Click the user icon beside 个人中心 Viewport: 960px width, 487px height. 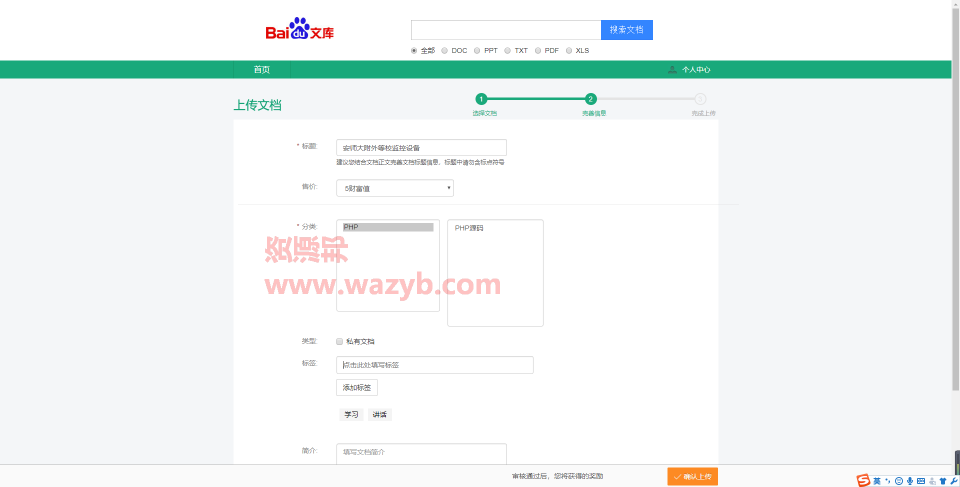[672, 69]
